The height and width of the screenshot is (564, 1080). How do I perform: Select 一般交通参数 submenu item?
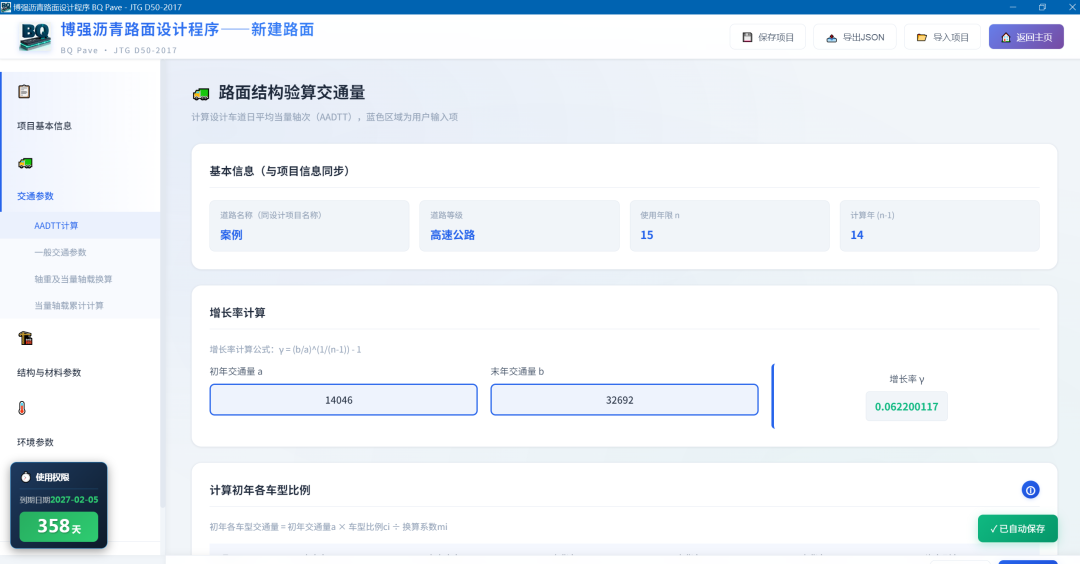coord(61,253)
